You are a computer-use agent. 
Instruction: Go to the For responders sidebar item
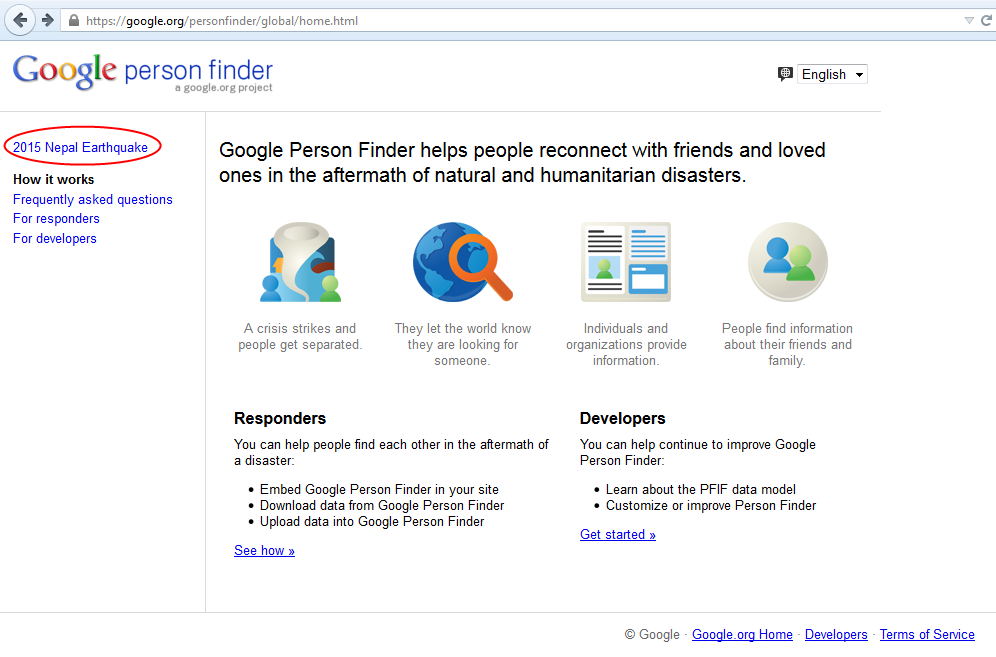coord(57,219)
